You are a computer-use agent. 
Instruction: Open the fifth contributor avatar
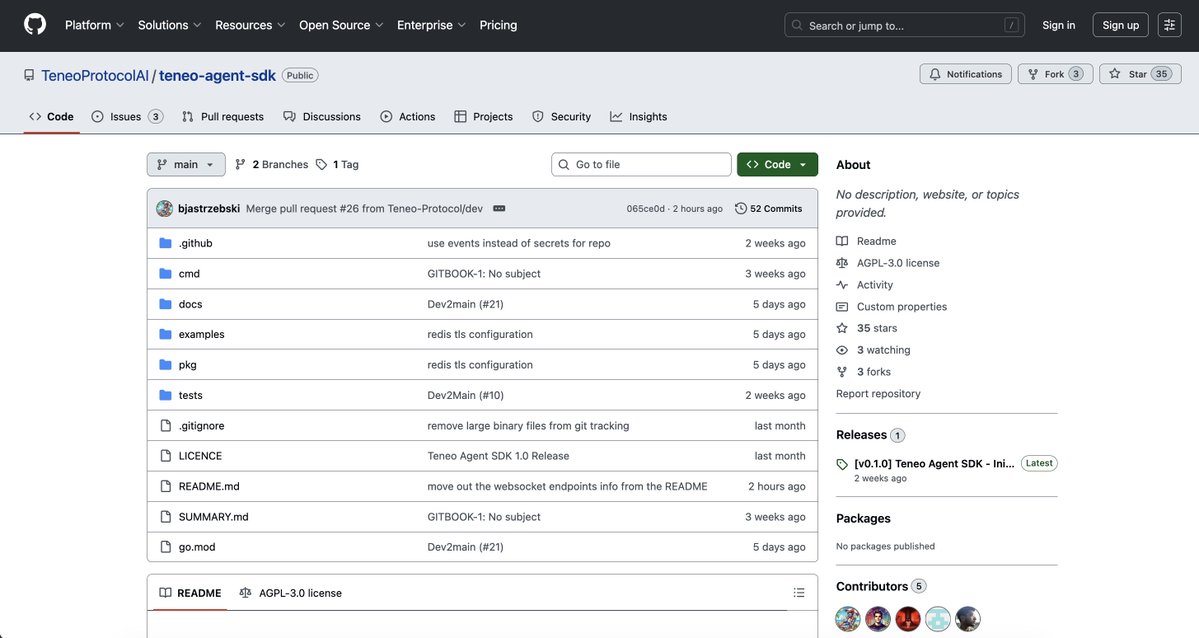tap(967, 618)
